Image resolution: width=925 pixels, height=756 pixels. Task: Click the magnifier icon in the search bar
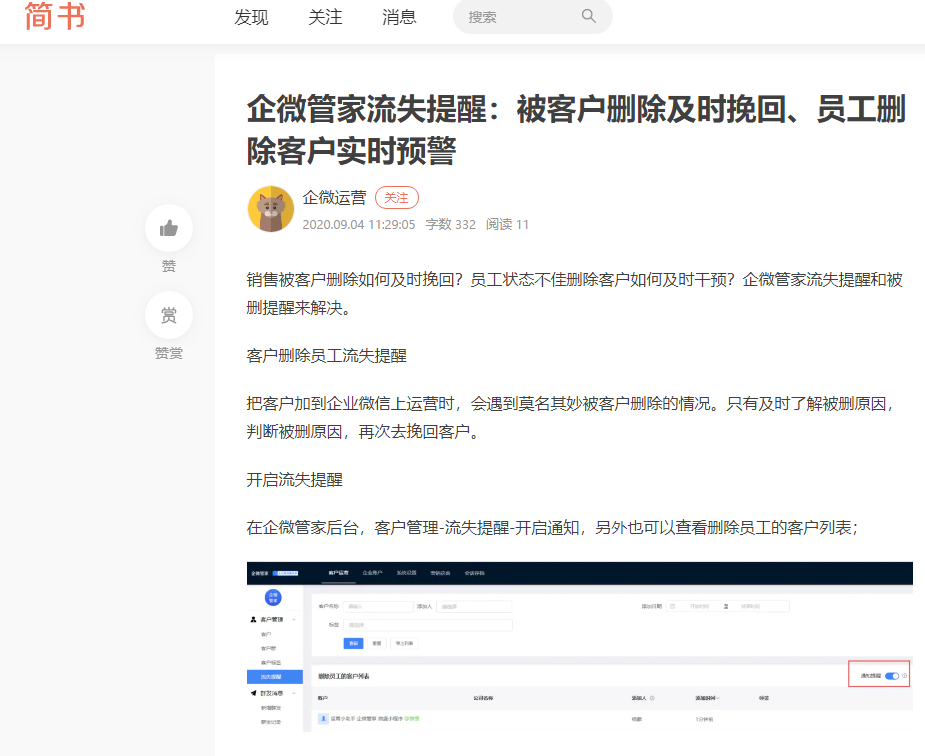588,17
